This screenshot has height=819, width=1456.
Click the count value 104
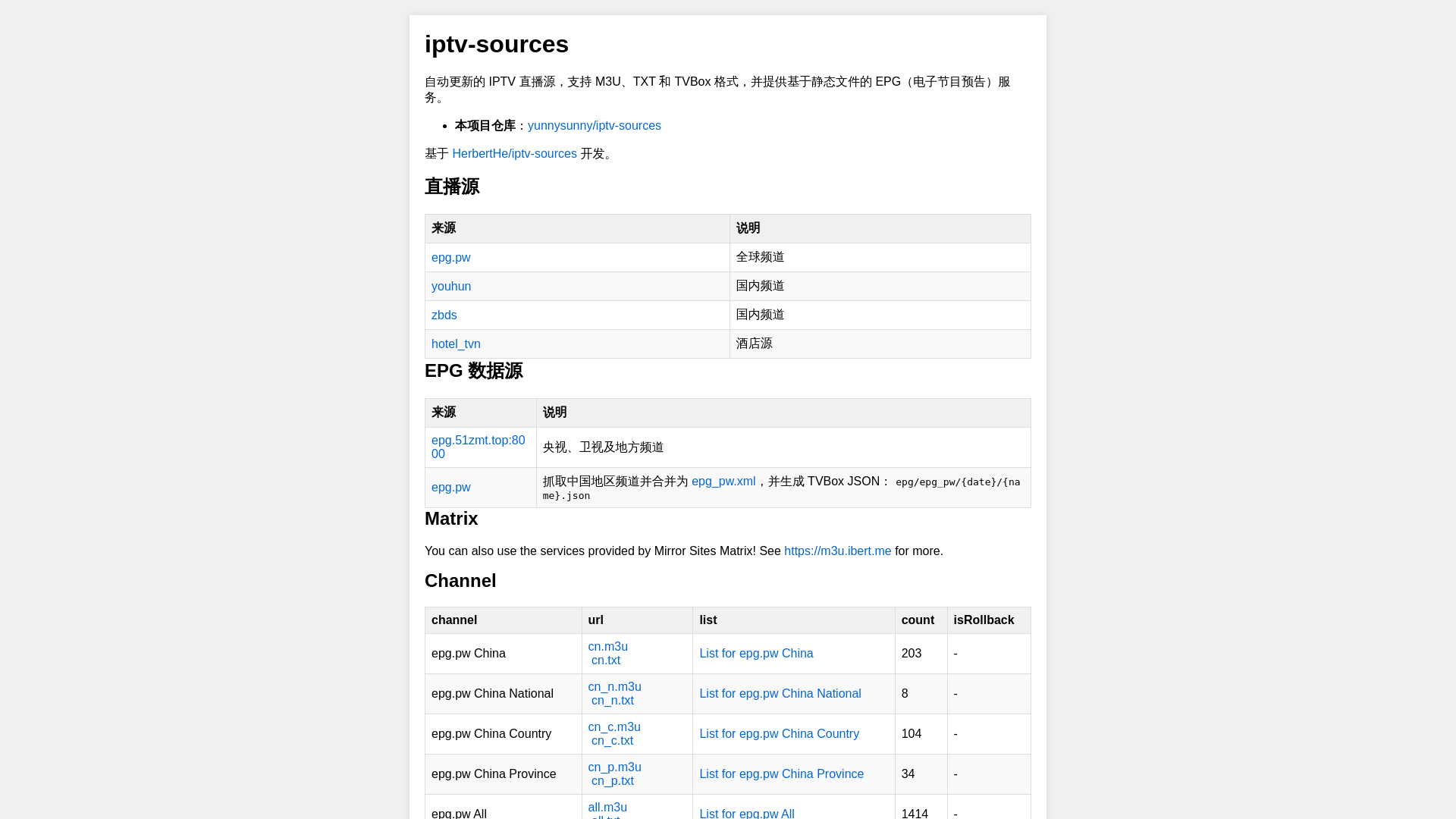pos(912,734)
